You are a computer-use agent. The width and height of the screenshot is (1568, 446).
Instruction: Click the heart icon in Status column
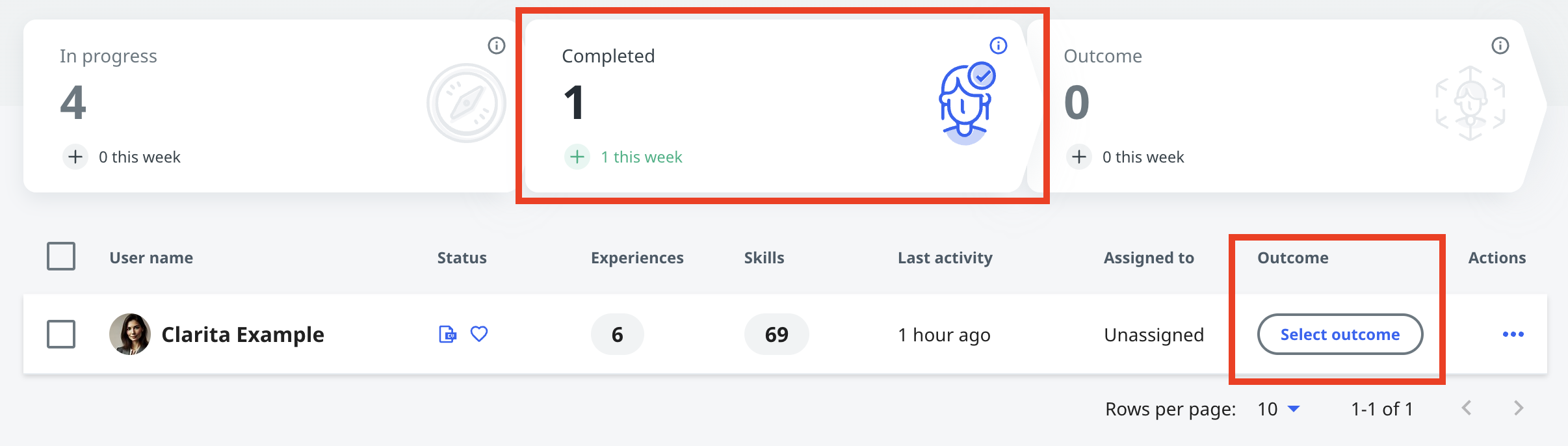pyautogui.click(x=479, y=334)
